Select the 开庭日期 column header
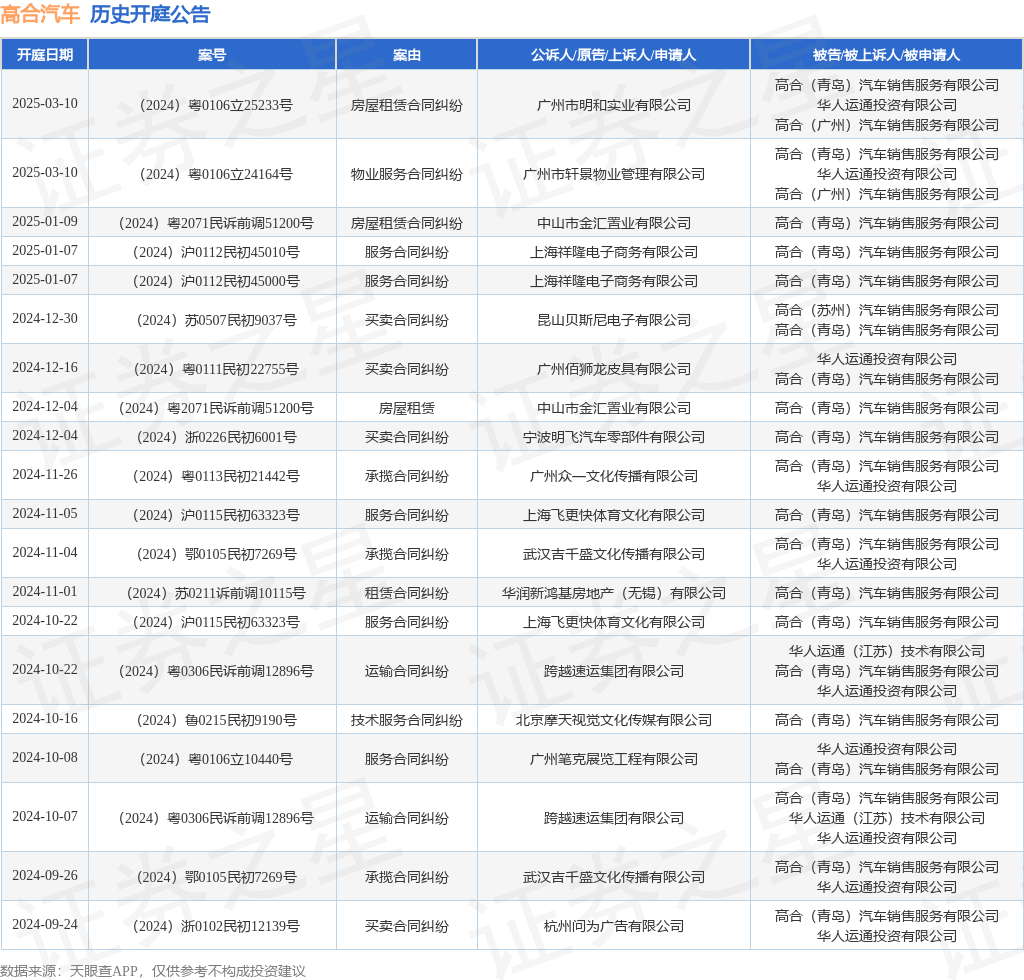The height and width of the screenshot is (980, 1024). (44, 55)
